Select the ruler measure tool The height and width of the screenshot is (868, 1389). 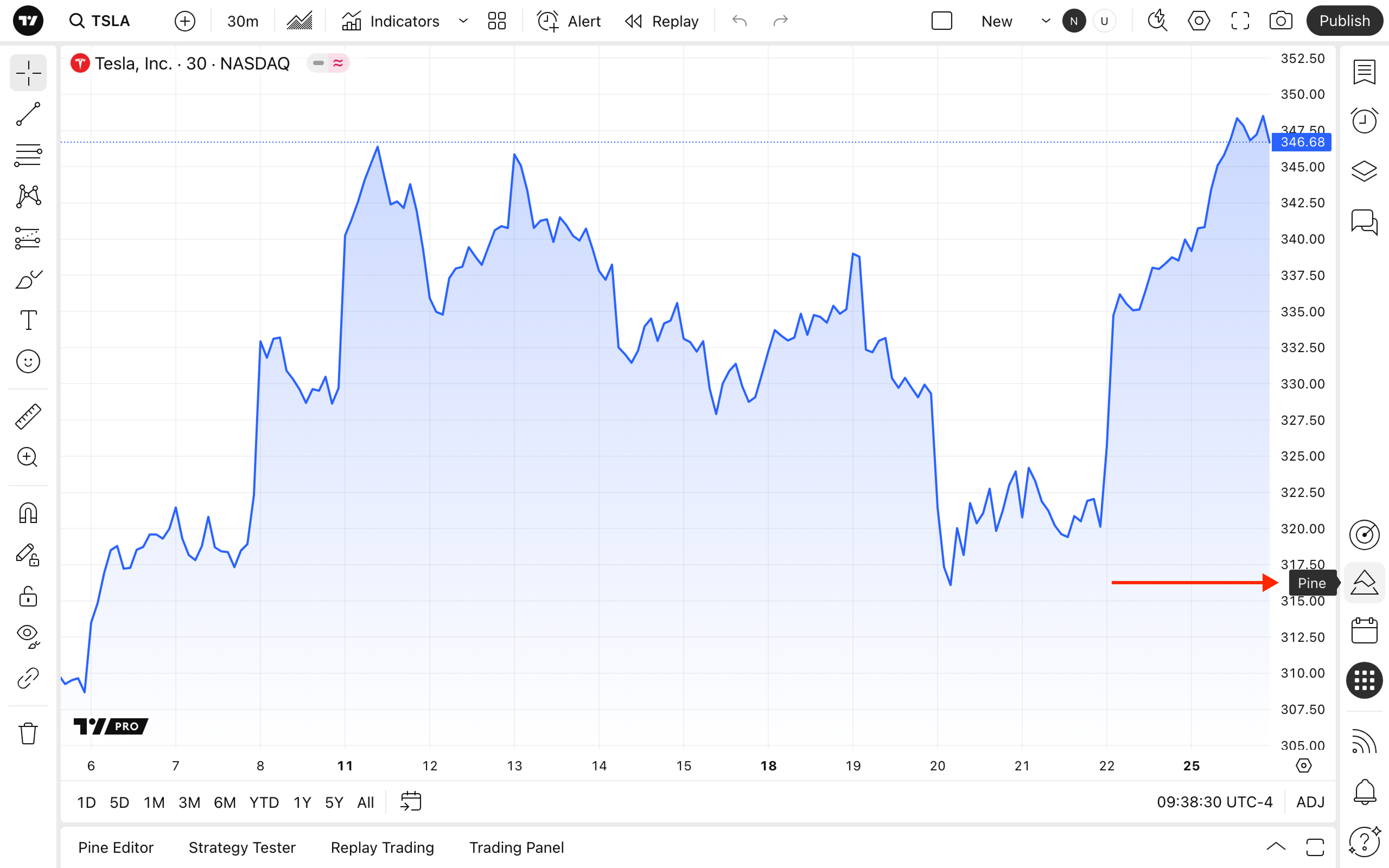(27, 416)
